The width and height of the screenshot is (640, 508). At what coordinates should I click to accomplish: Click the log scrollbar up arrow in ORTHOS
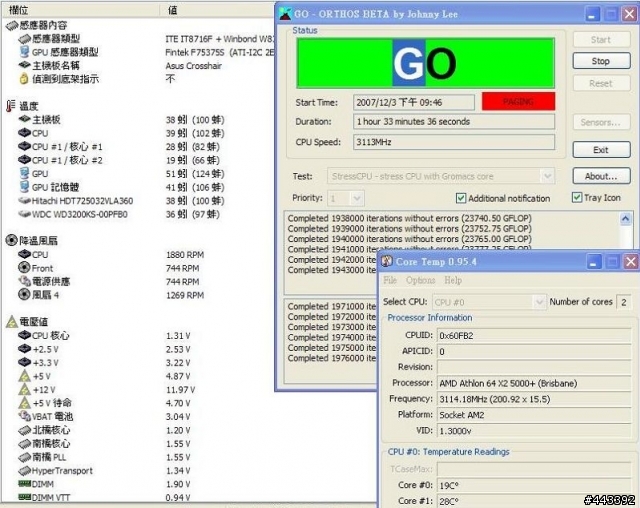[625, 219]
